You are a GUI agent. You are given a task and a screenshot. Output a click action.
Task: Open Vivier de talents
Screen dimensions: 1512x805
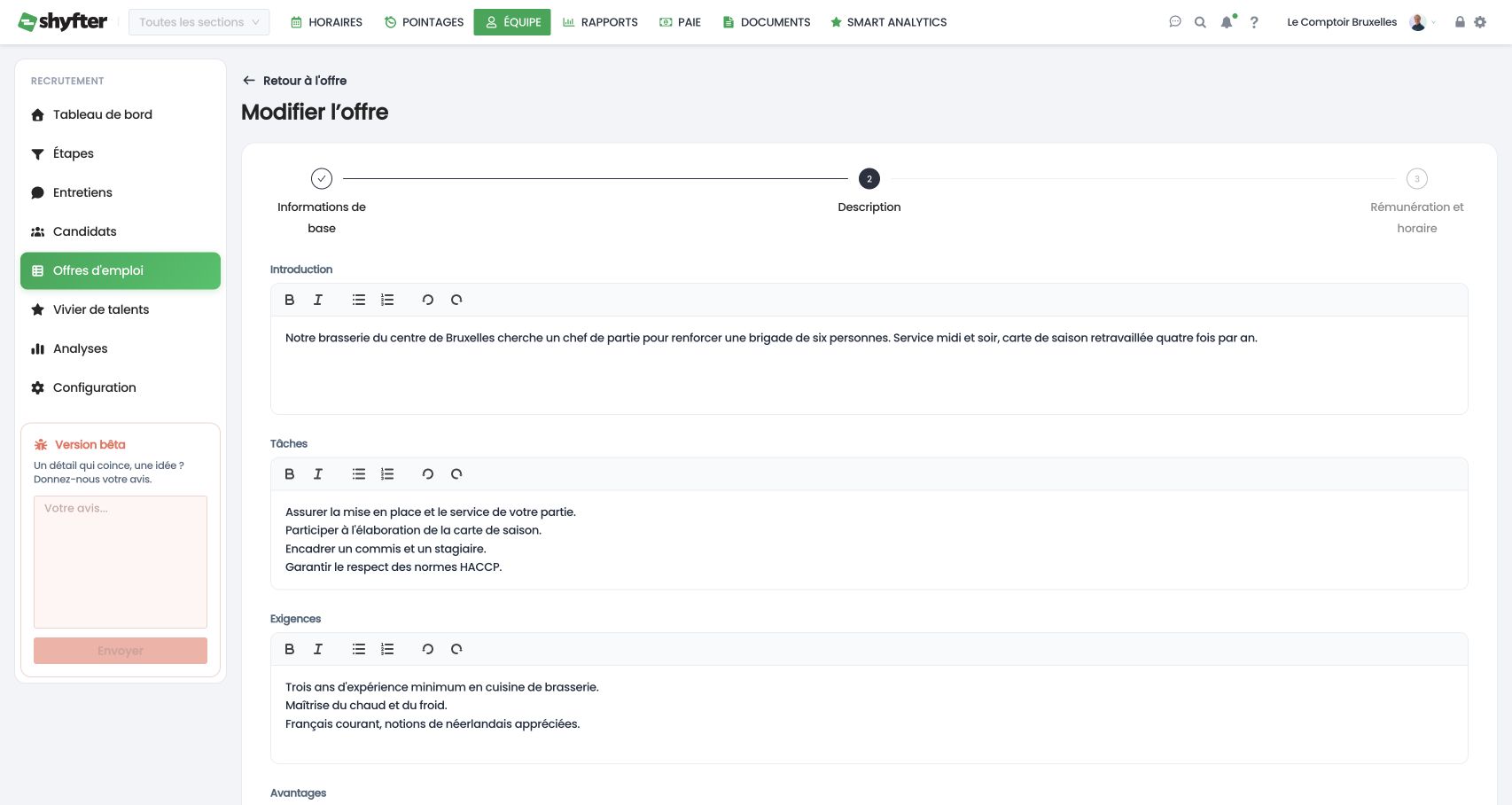pos(121,309)
